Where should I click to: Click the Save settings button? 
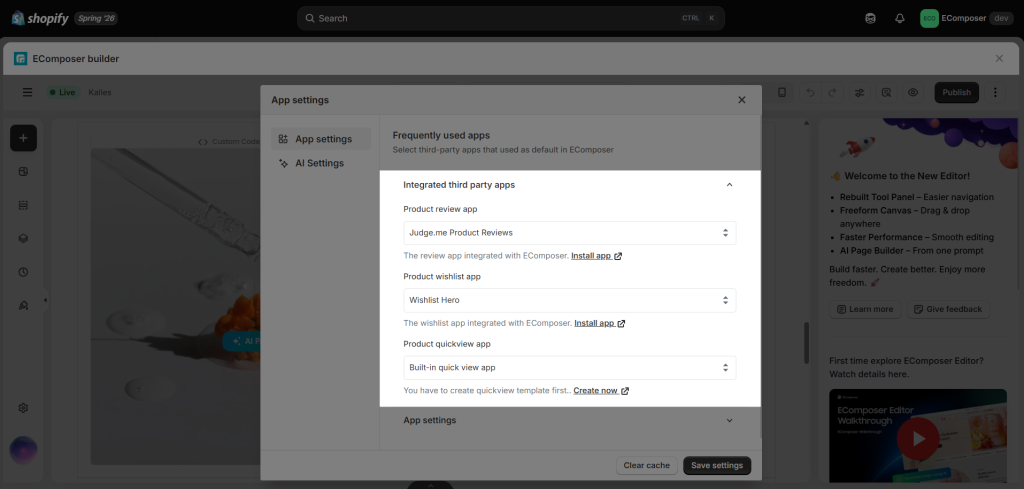click(717, 465)
